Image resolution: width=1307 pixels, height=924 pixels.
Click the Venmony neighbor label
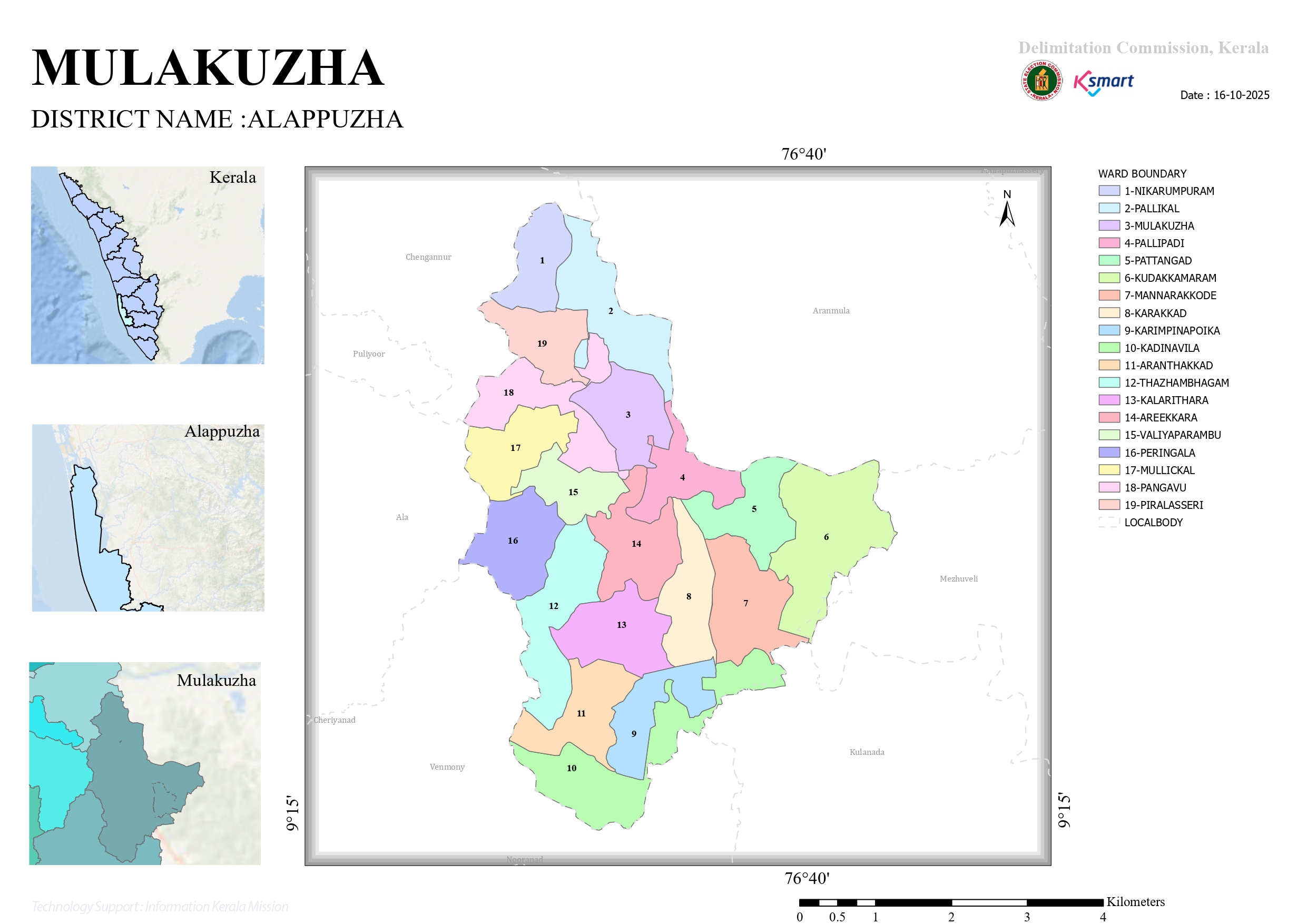(447, 766)
